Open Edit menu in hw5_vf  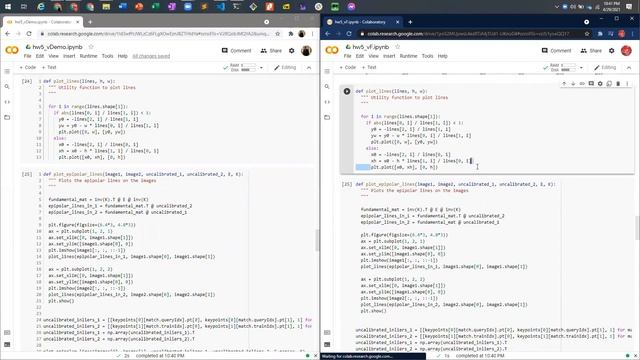[360, 56]
